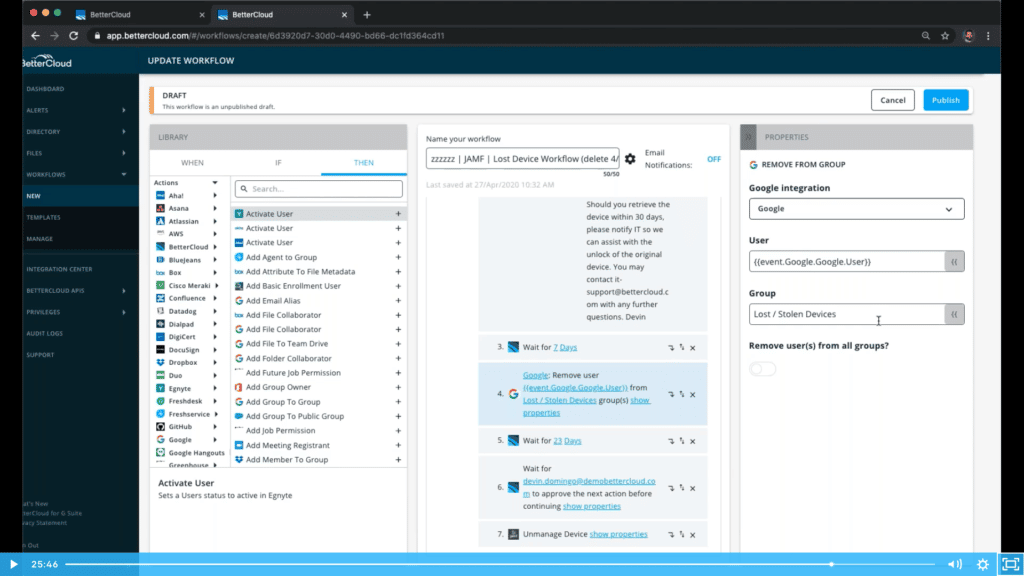This screenshot has width=1024, height=576.
Task: Toggle Remove user(s) from all groups
Action: coord(762,369)
